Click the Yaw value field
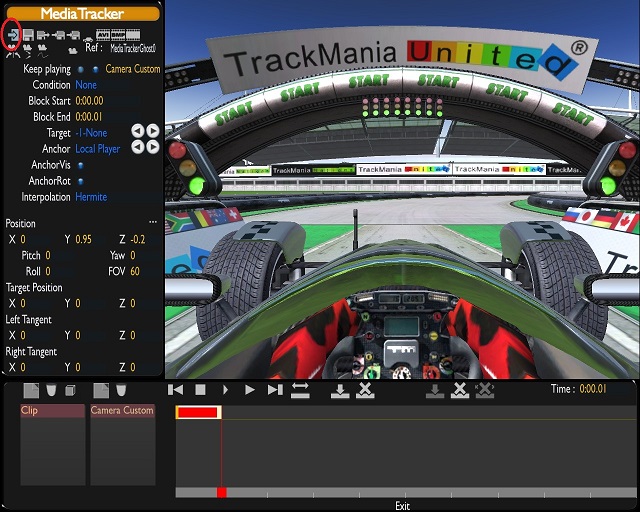The width and height of the screenshot is (640, 512). (x=133, y=256)
